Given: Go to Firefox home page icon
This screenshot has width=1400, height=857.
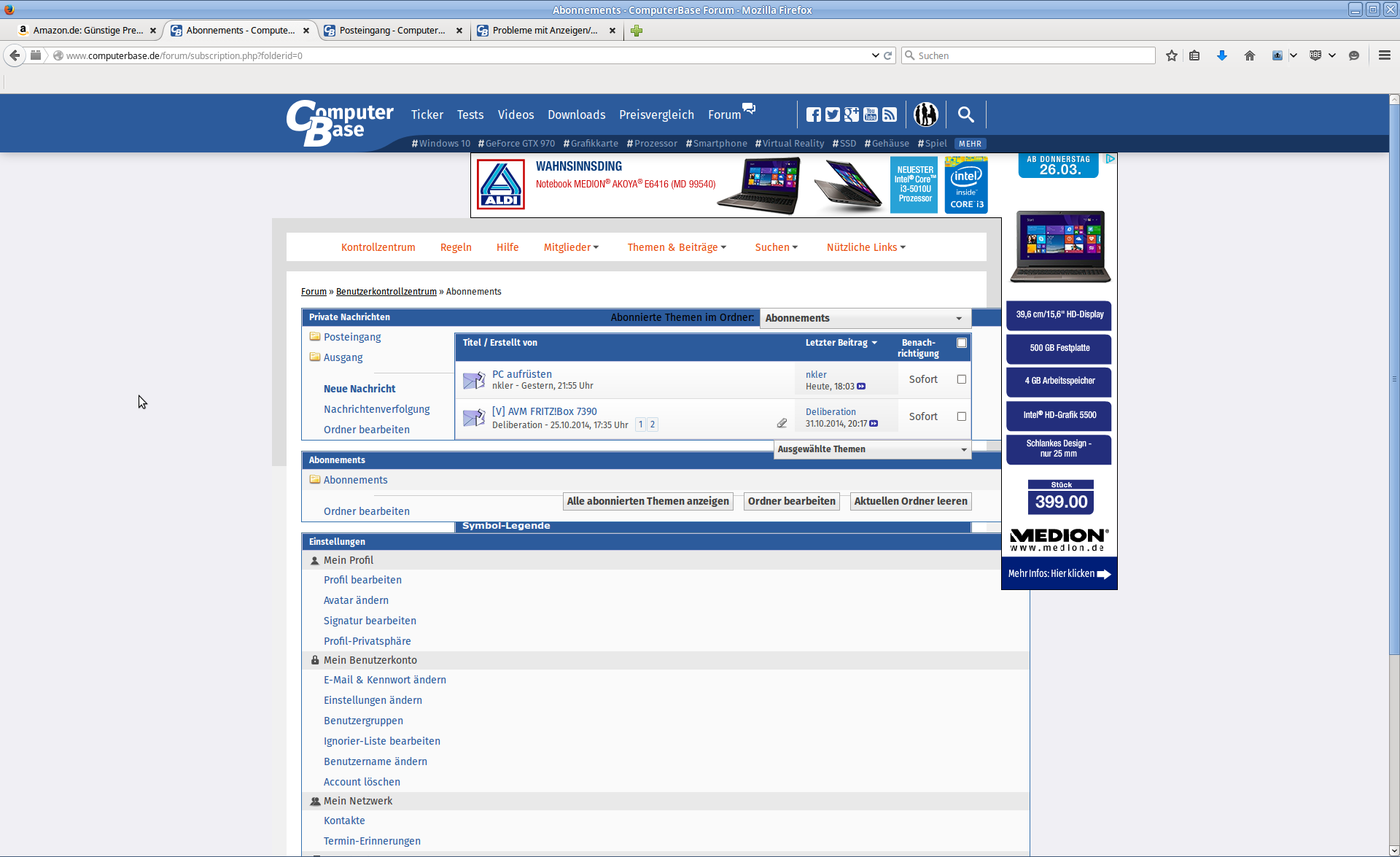Looking at the screenshot, I should (x=1250, y=55).
